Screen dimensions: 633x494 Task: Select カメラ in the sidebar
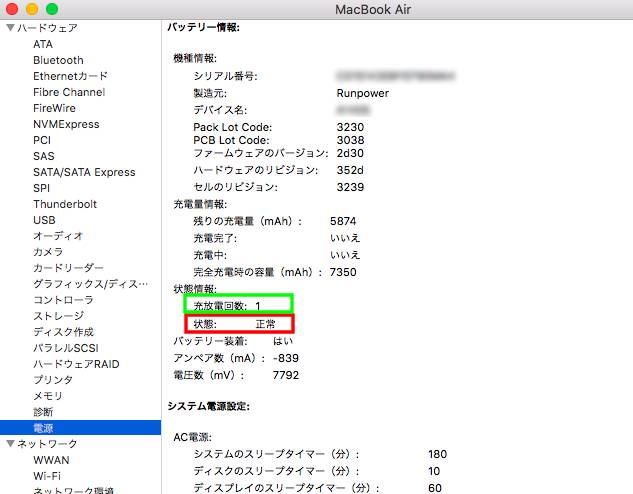[x=48, y=252]
